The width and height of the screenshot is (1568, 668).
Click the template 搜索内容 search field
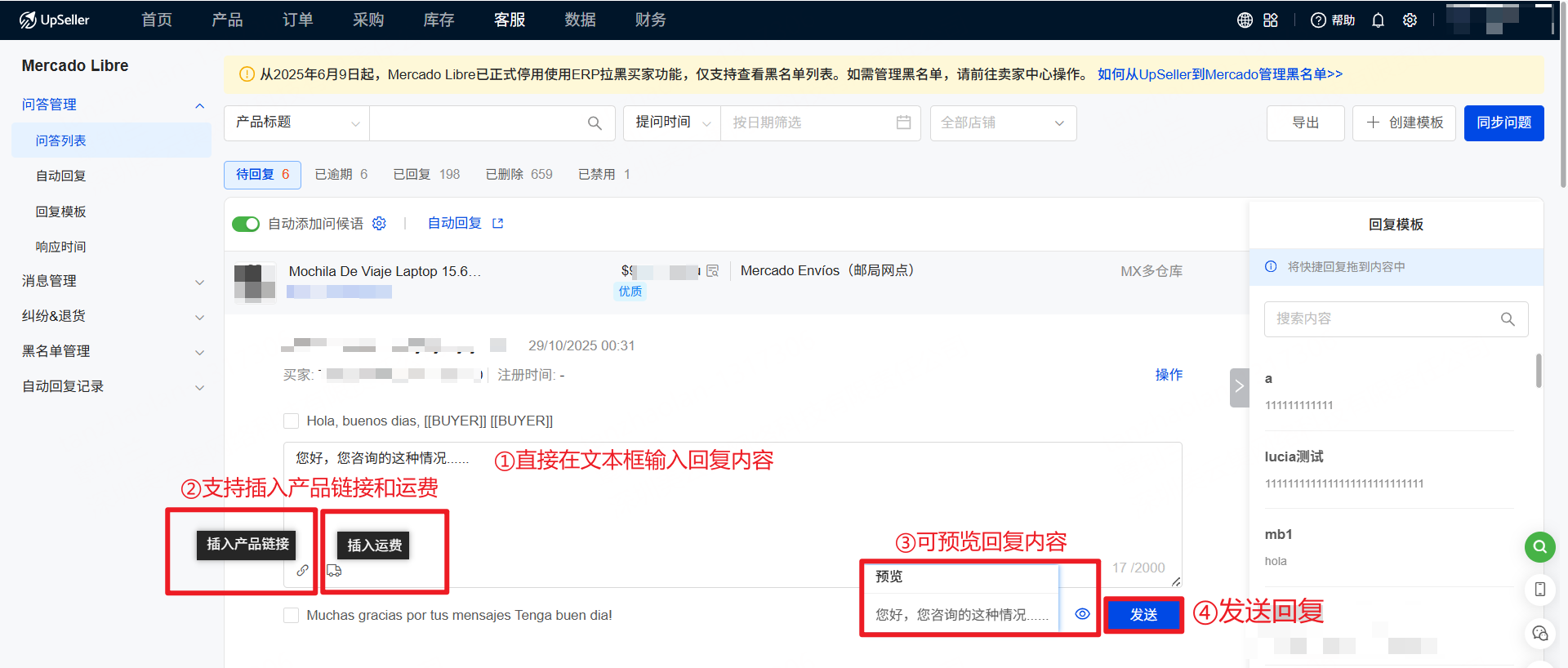coord(1385,318)
